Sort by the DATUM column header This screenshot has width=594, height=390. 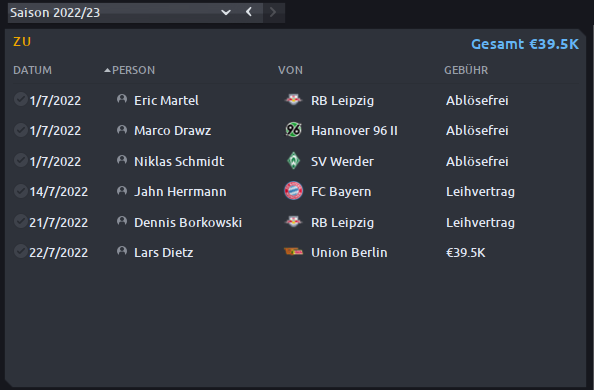[x=33, y=70]
